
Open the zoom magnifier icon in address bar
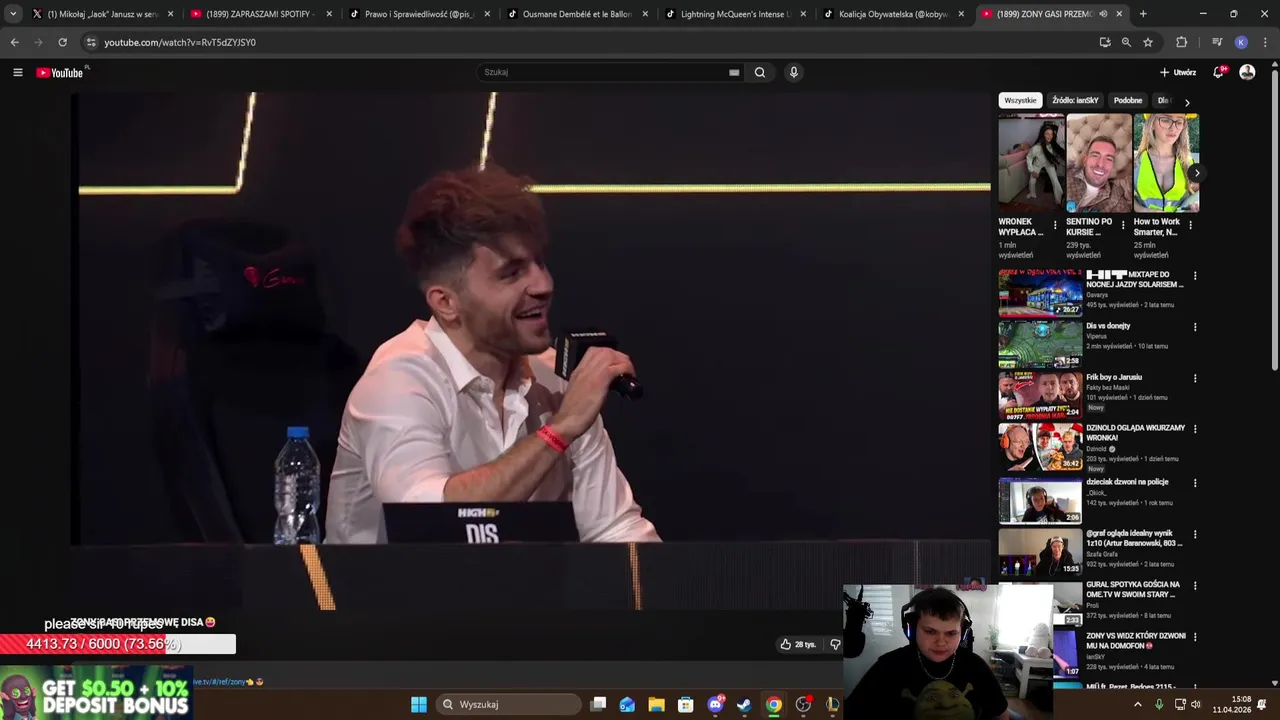tap(1126, 42)
